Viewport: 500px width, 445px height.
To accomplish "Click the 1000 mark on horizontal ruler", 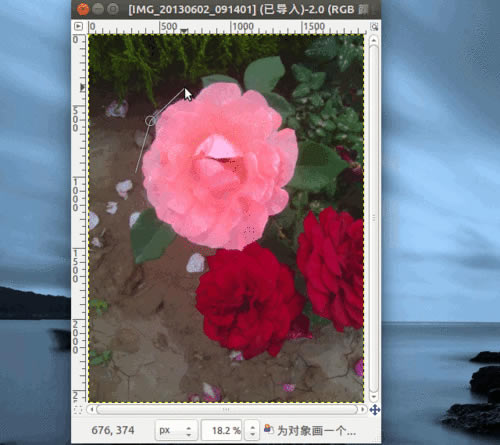I will click(x=243, y=26).
